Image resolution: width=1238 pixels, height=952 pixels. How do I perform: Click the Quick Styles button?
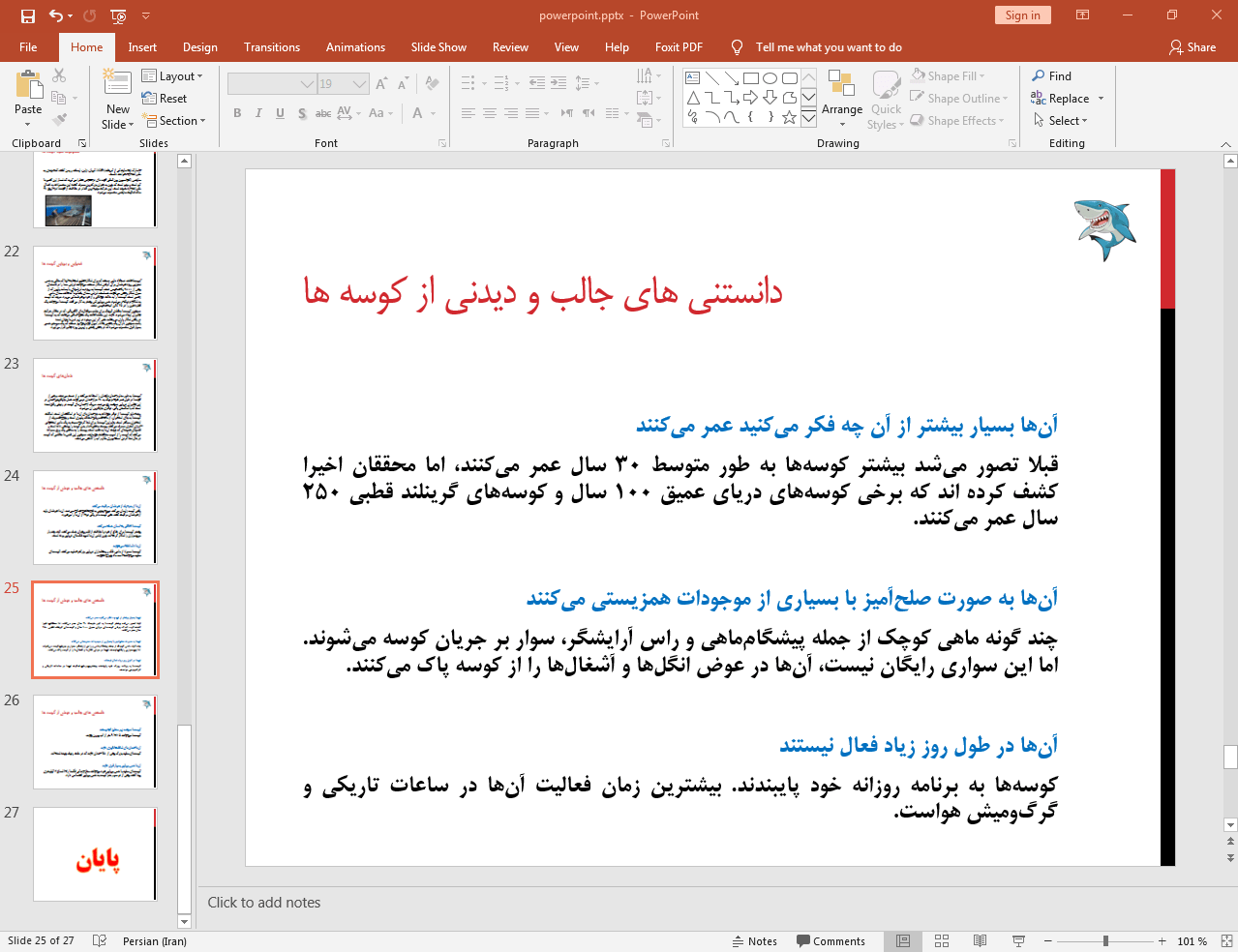(886, 100)
